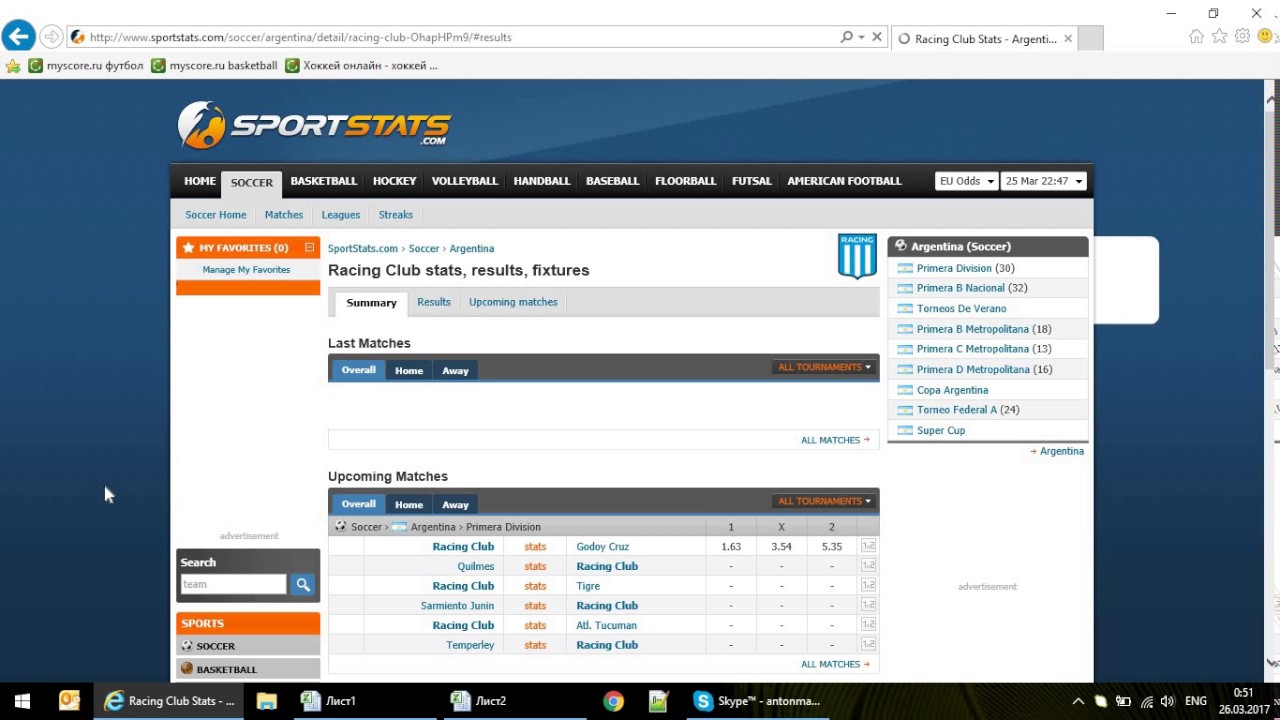Click the volume icon in system tray
1280x720 pixels.
tap(1167, 701)
